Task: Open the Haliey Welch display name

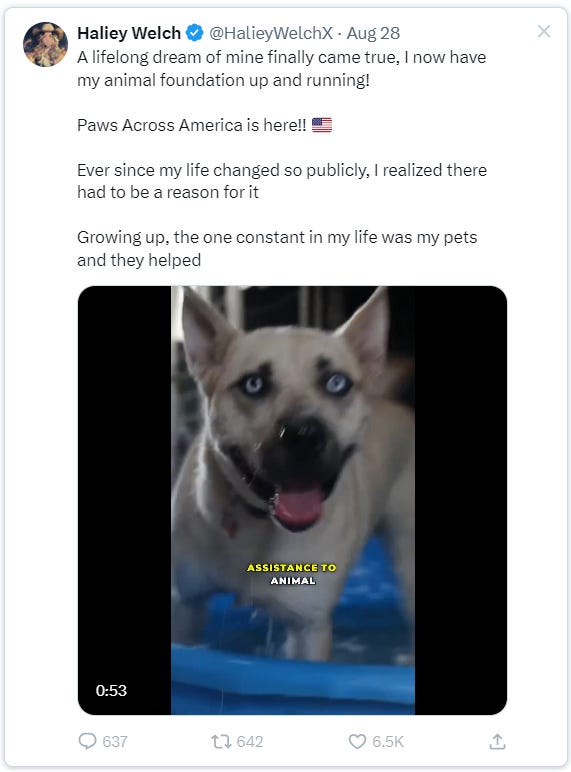Action: pos(129,33)
